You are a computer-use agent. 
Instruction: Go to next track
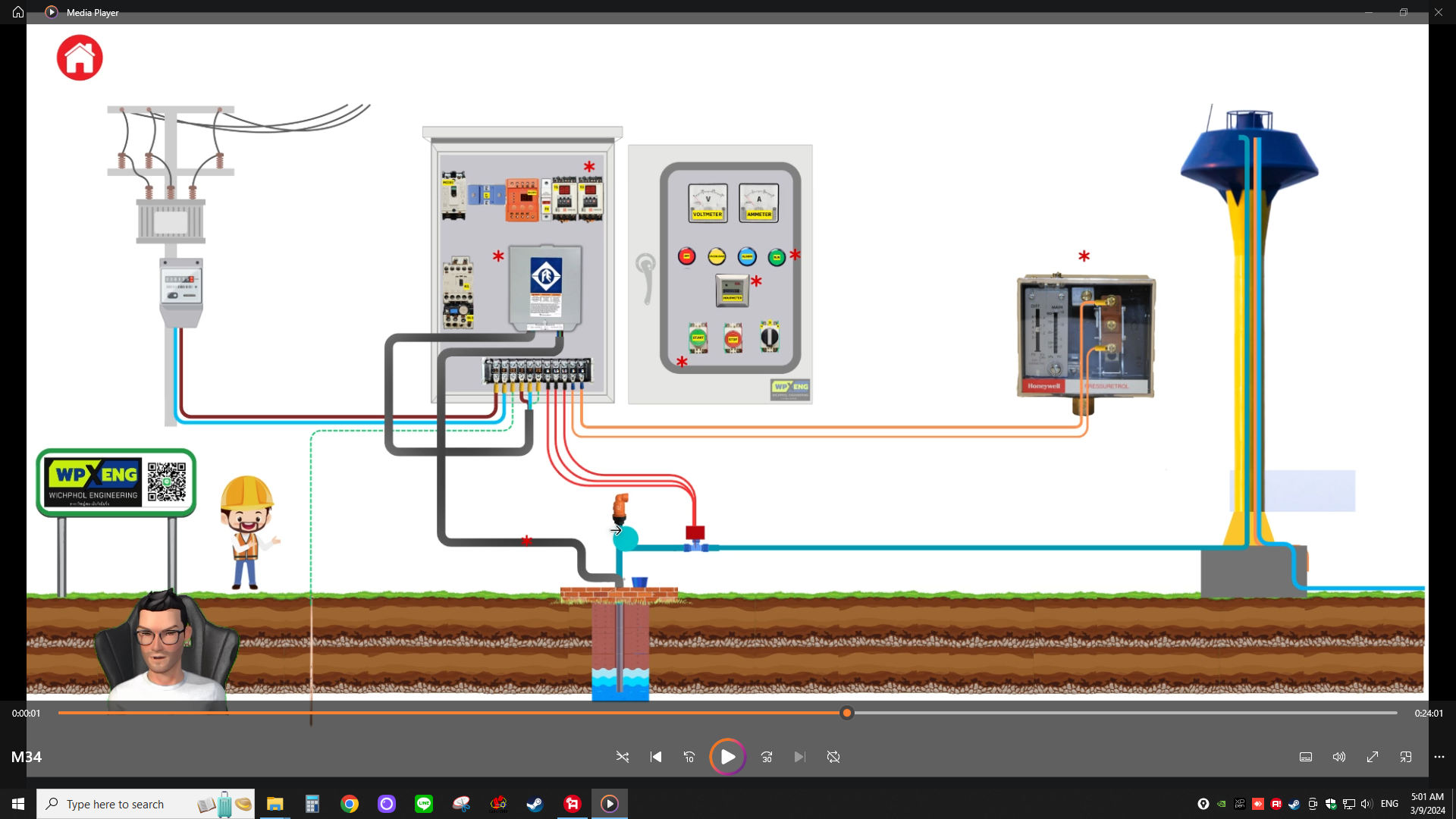[799, 757]
